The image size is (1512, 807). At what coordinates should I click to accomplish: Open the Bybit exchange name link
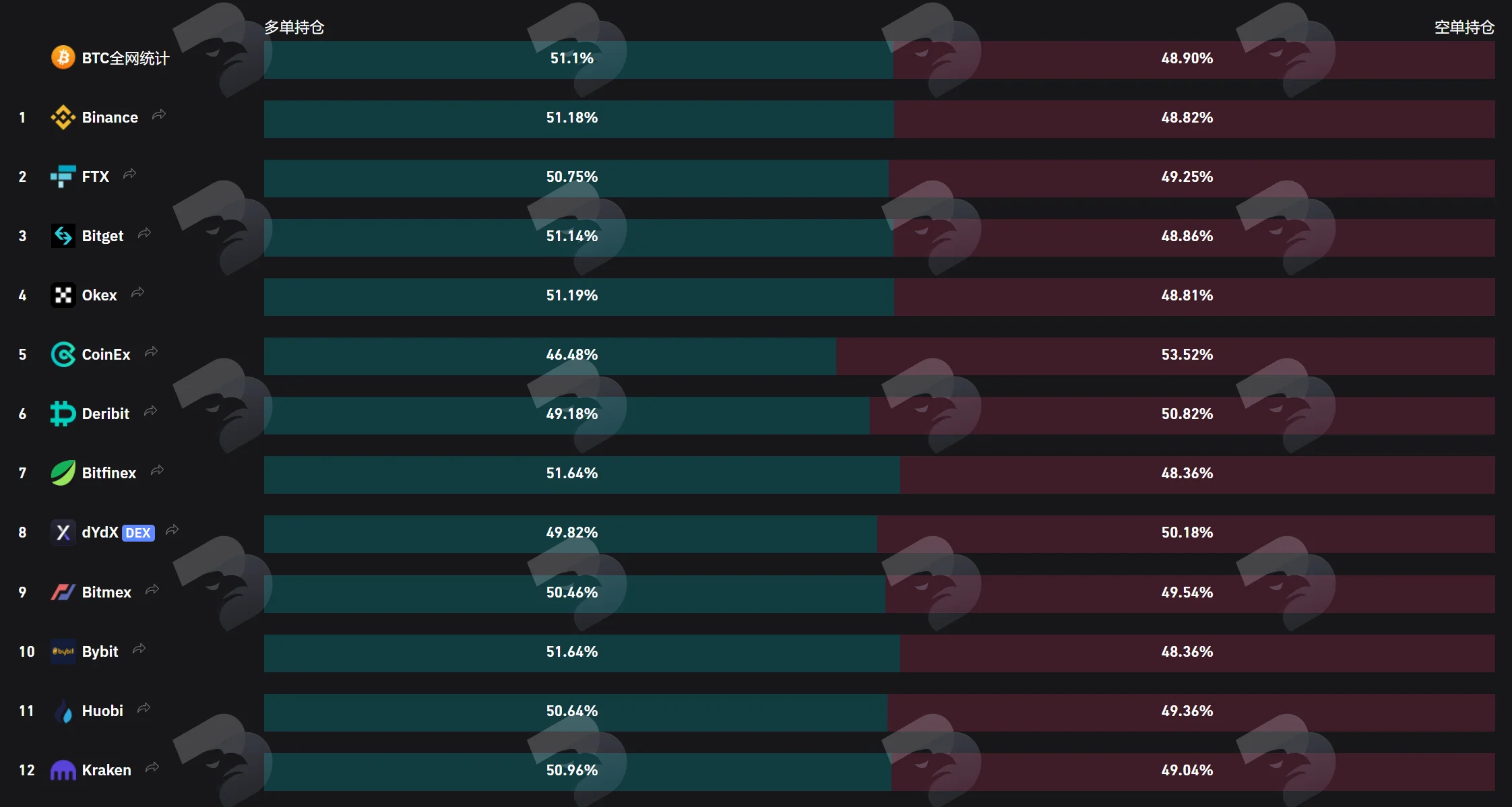point(100,651)
